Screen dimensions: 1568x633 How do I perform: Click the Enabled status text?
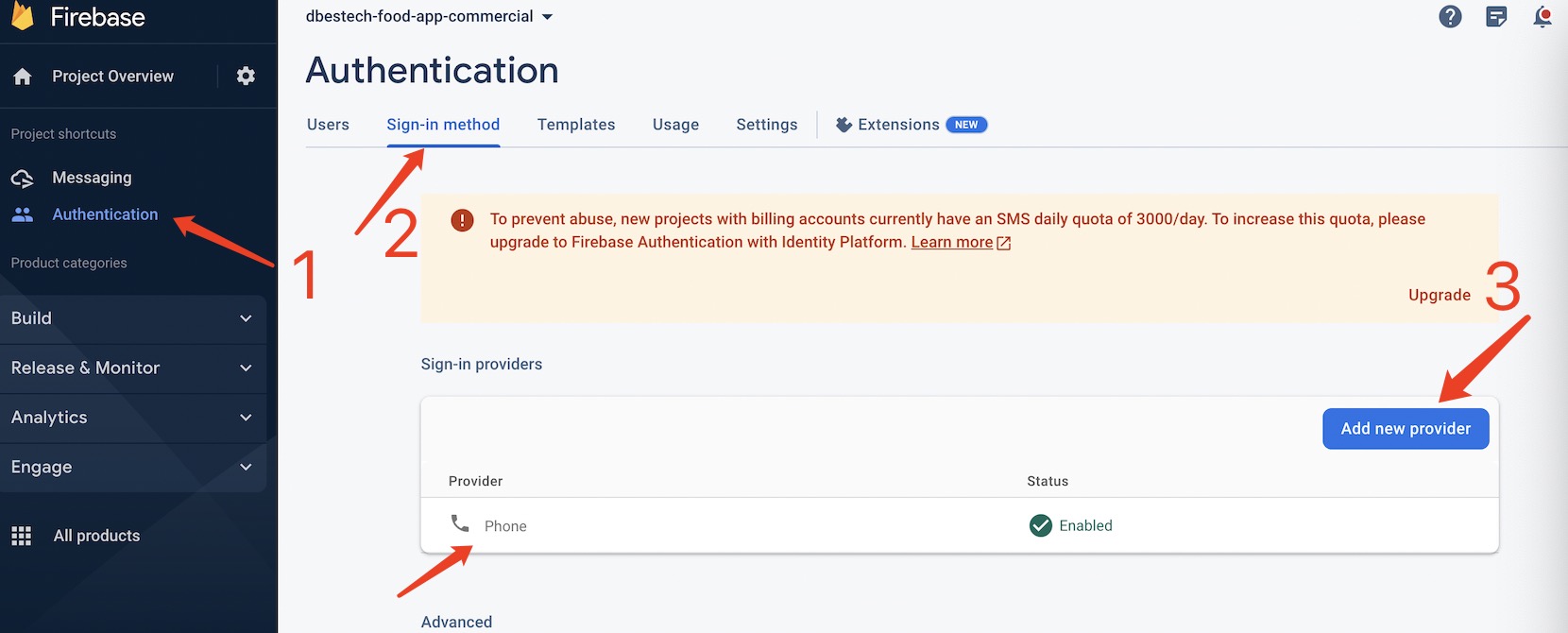(x=1085, y=525)
